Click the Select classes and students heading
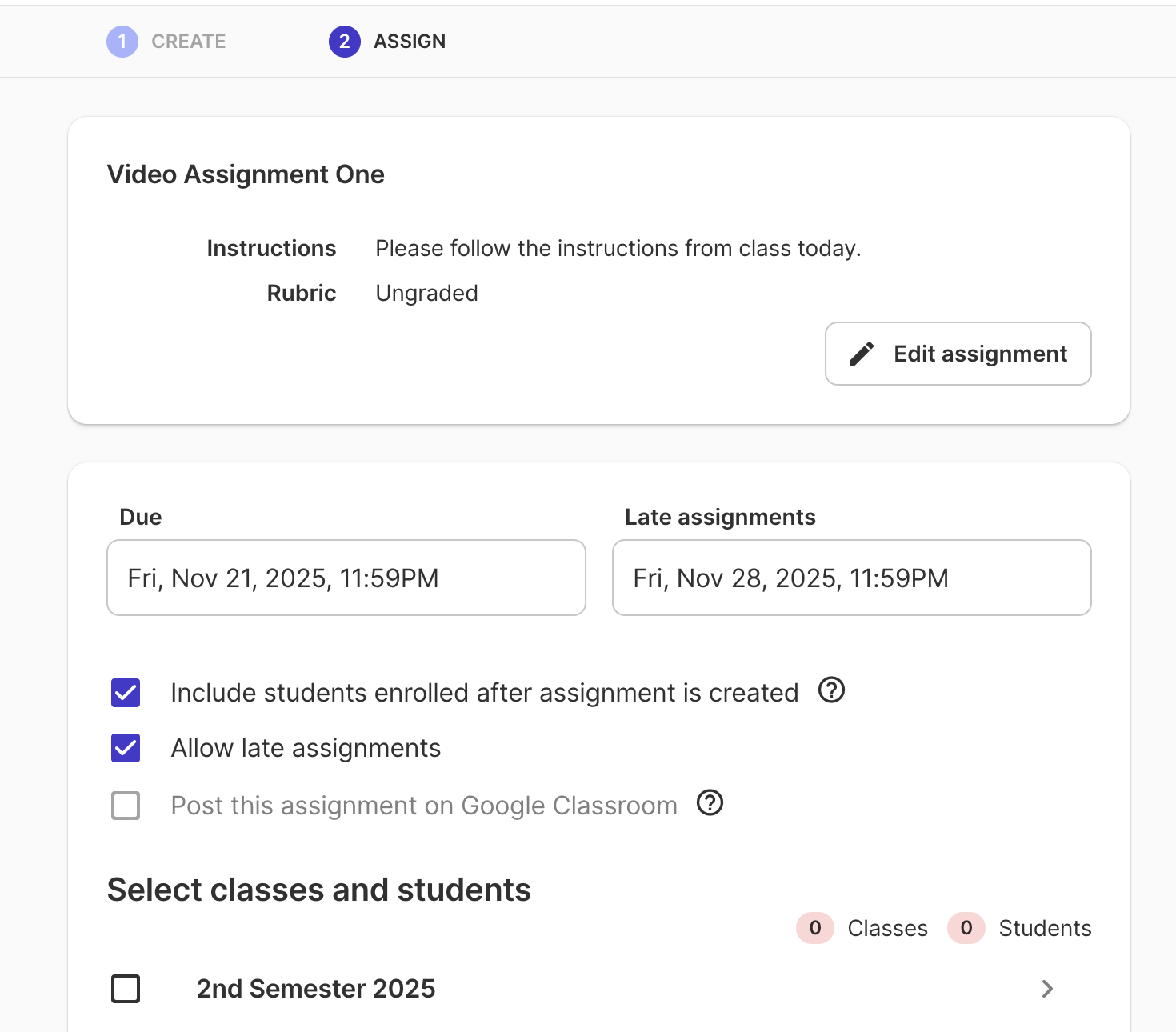This screenshot has height=1032, width=1176. click(x=318, y=890)
